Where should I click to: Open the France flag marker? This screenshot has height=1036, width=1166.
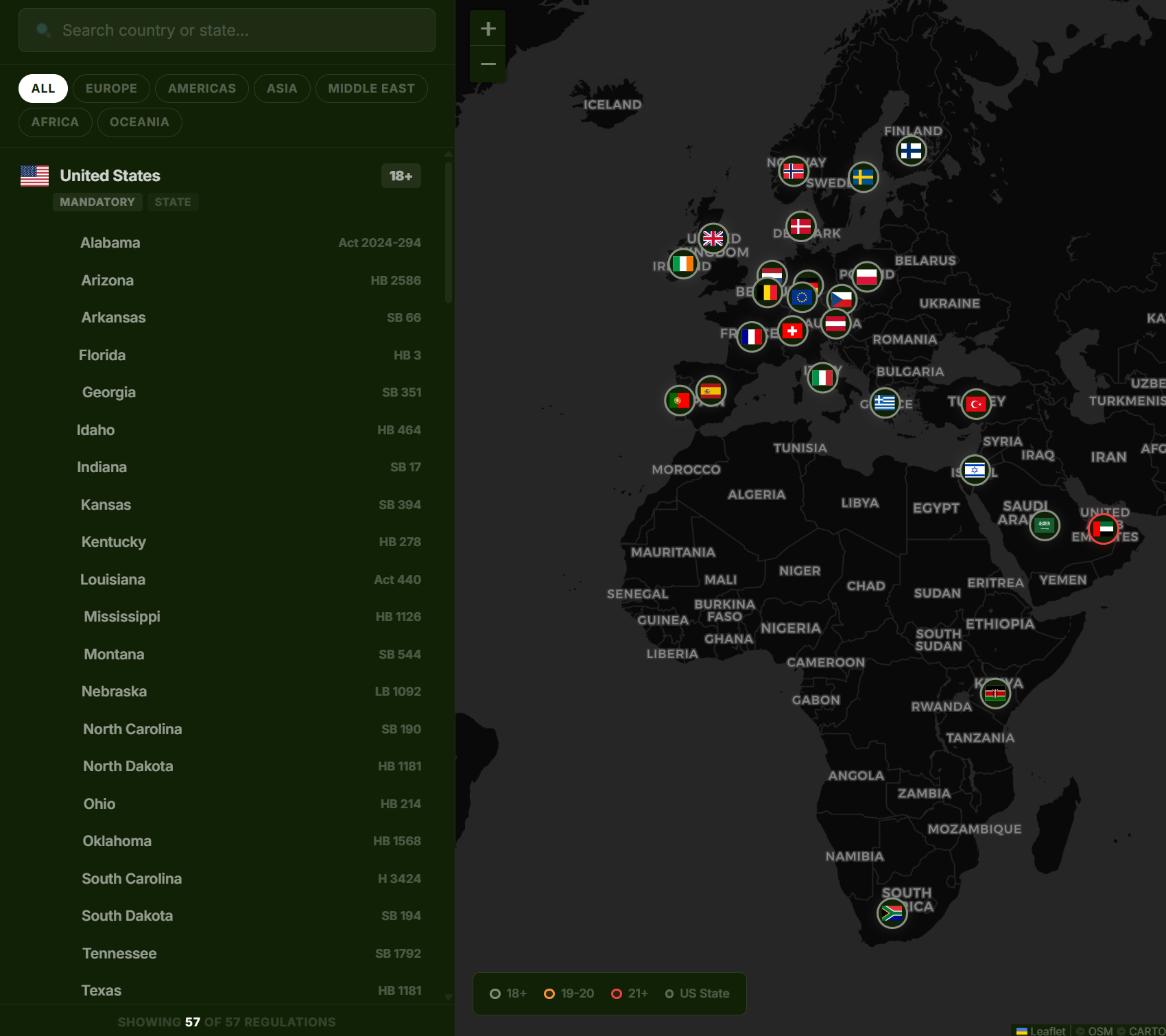coord(752,336)
